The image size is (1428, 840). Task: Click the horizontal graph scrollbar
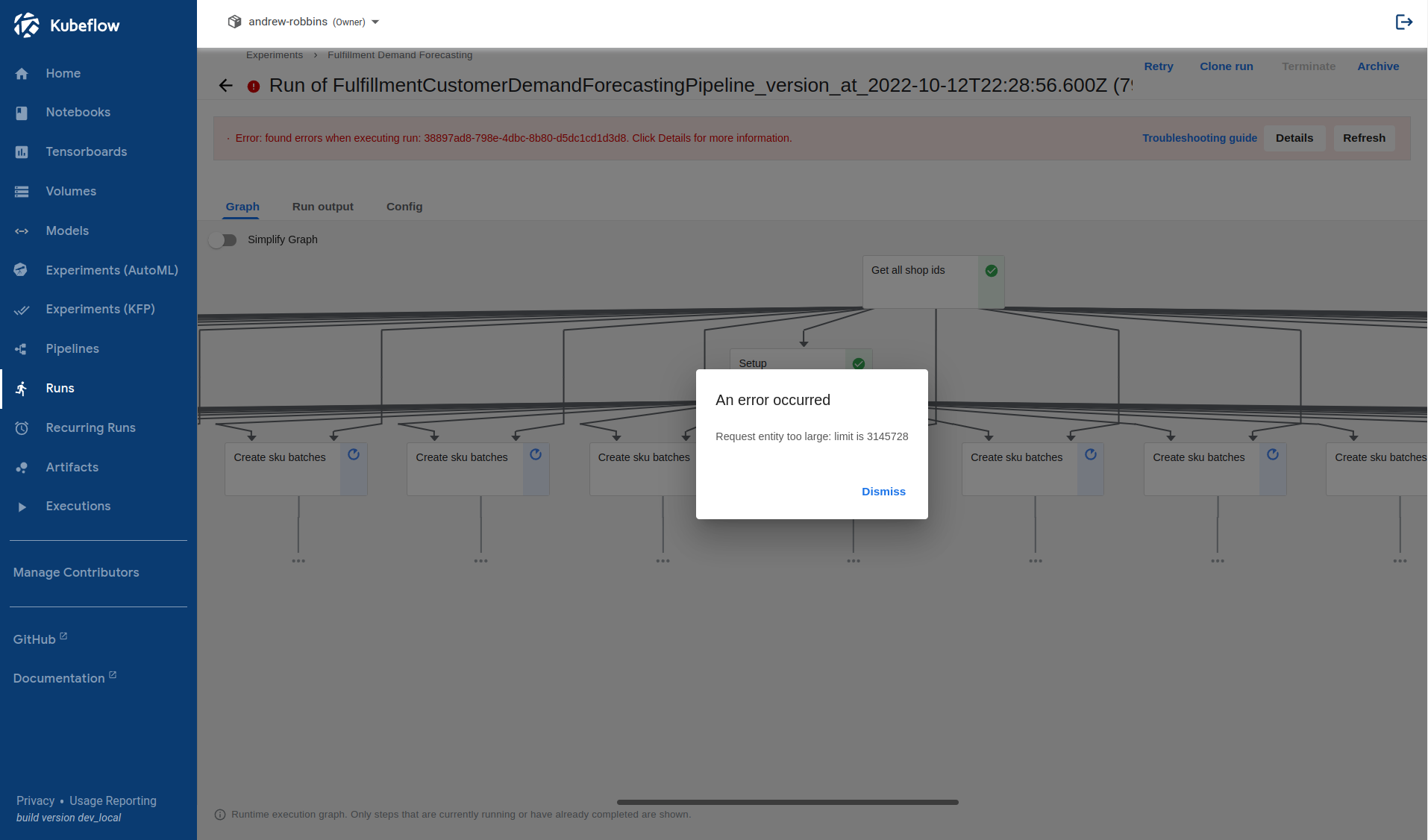[x=788, y=803]
